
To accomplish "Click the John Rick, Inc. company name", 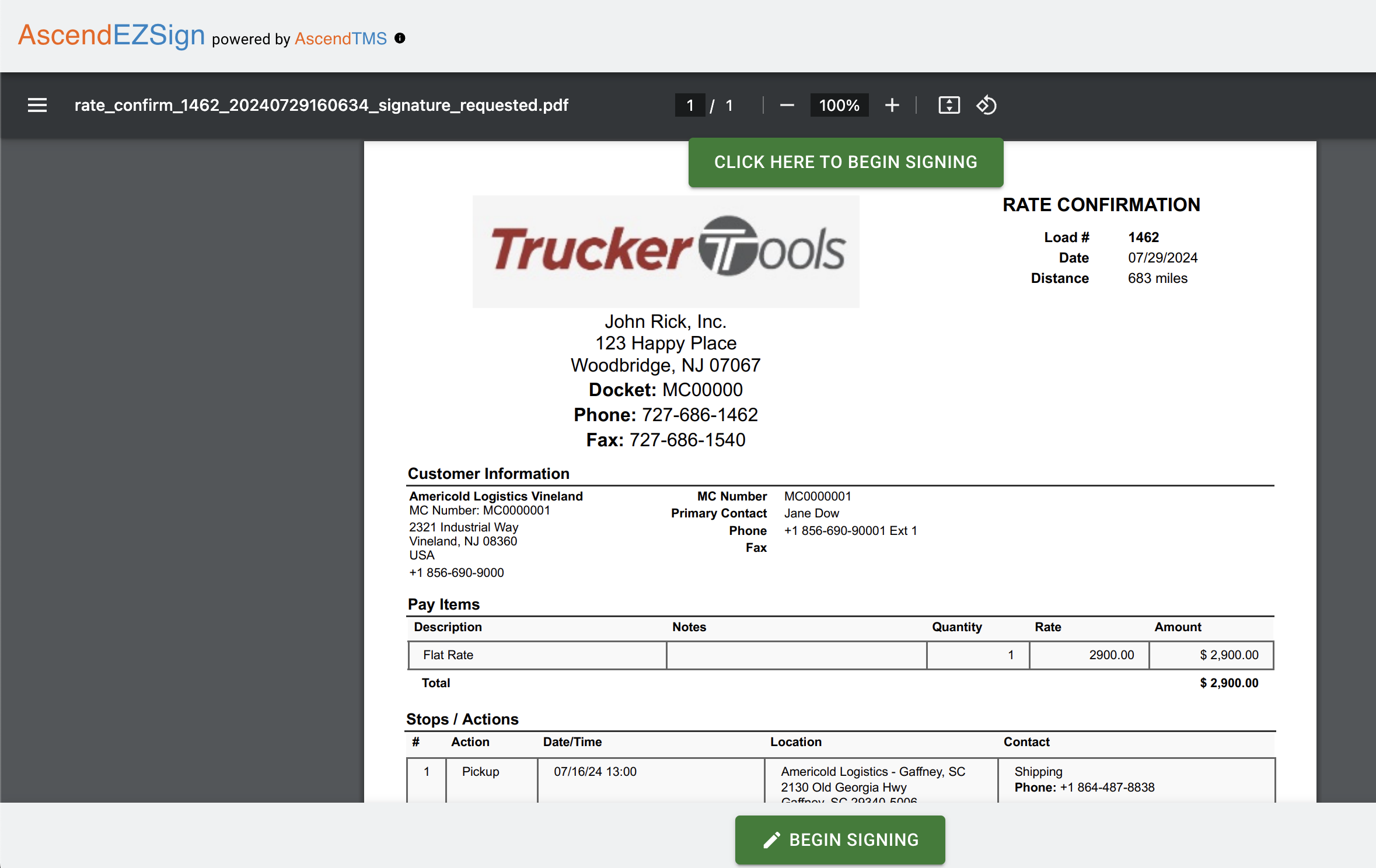I will pyautogui.click(x=665, y=321).
